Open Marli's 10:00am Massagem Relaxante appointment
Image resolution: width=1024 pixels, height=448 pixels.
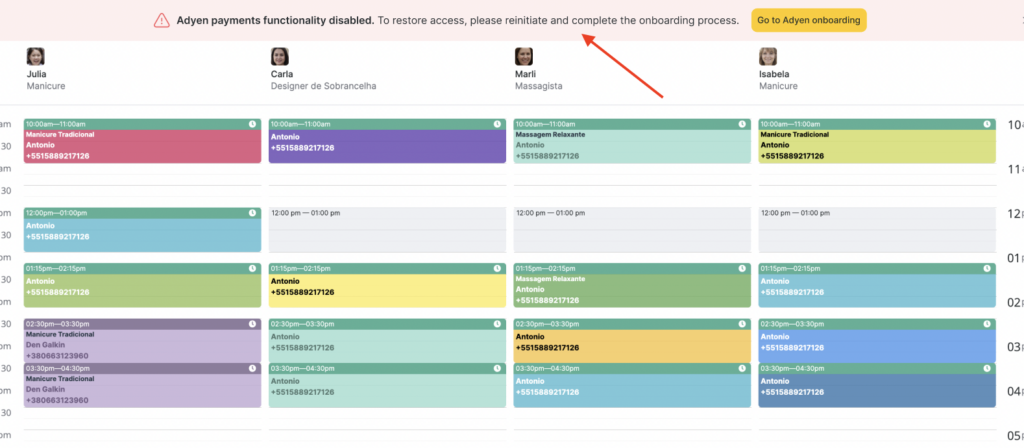click(x=631, y=146)
